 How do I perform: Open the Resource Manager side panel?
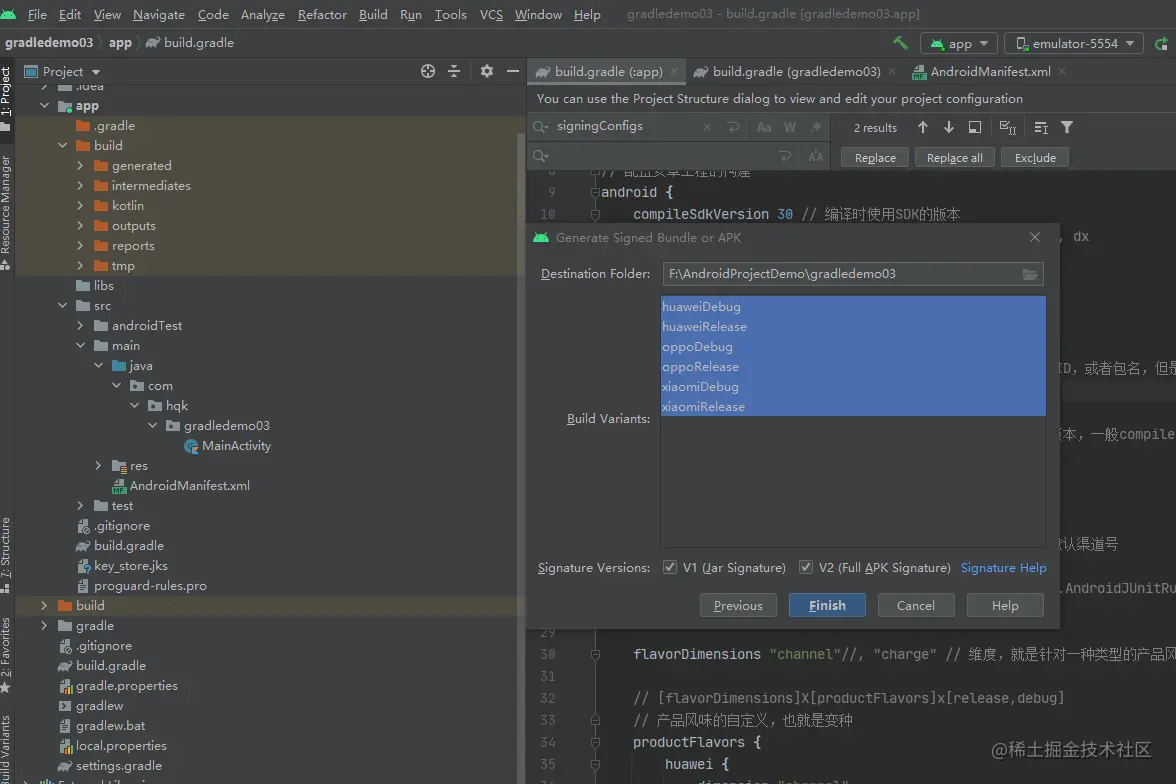point(6,213)
